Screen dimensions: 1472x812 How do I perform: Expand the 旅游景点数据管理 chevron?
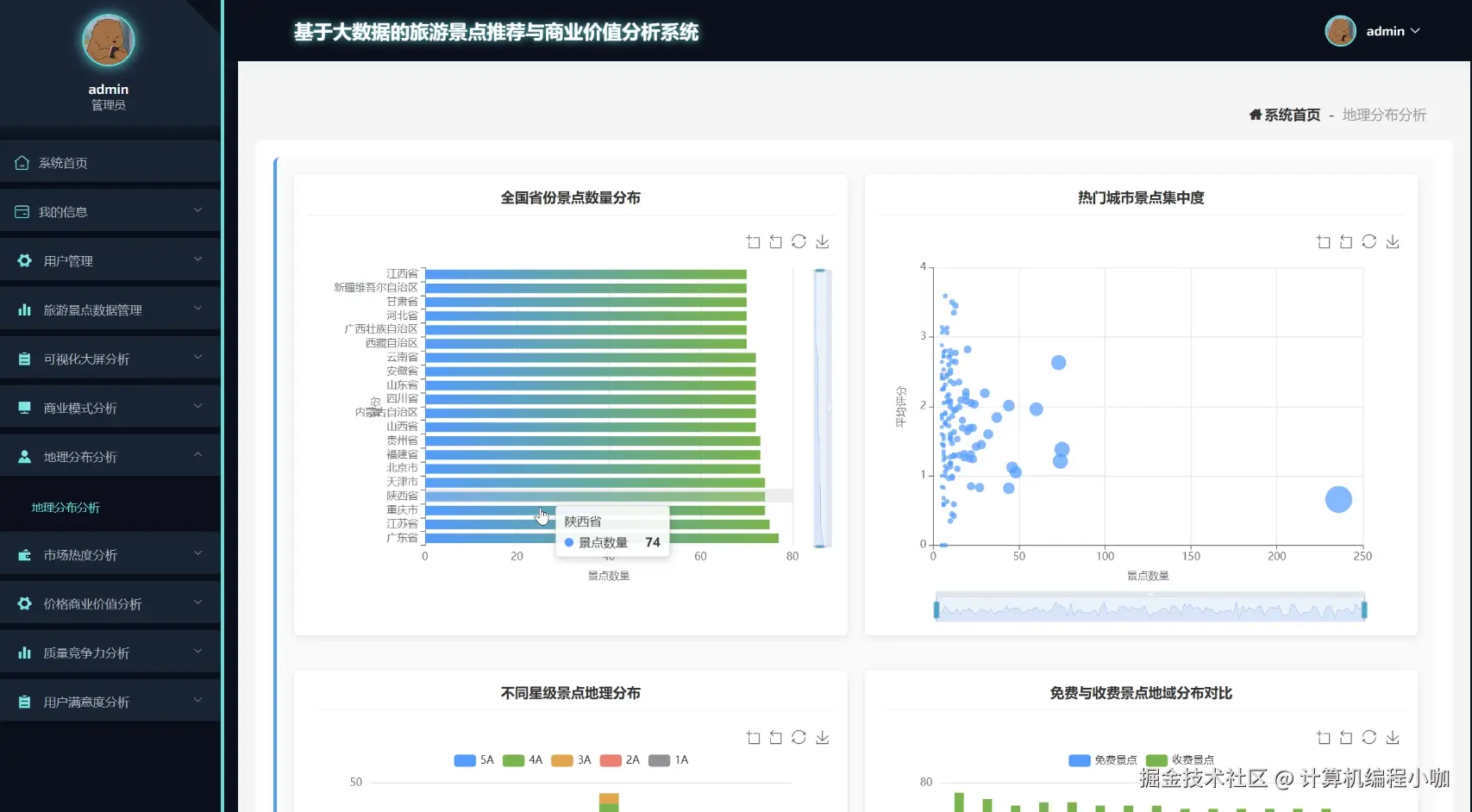coord(197,309)
